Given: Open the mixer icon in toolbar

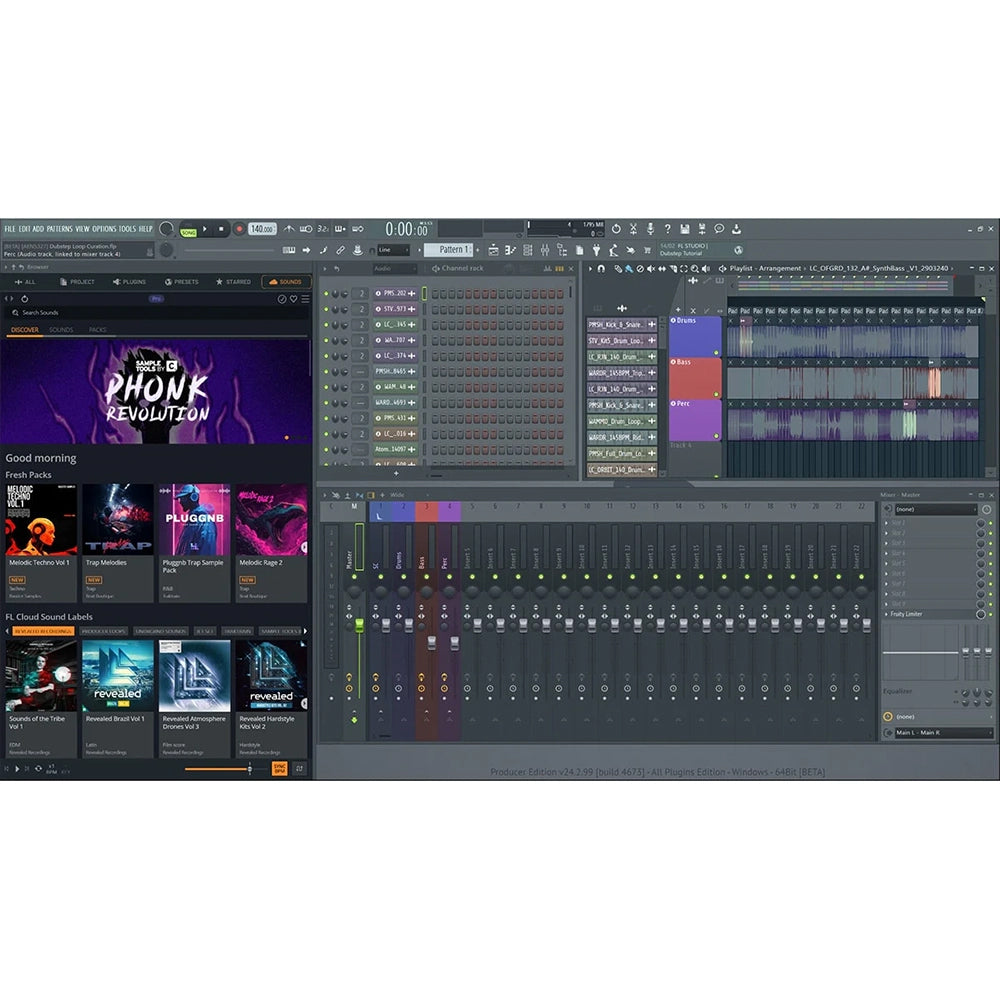Looking at the screenshot, I should 545,250.
